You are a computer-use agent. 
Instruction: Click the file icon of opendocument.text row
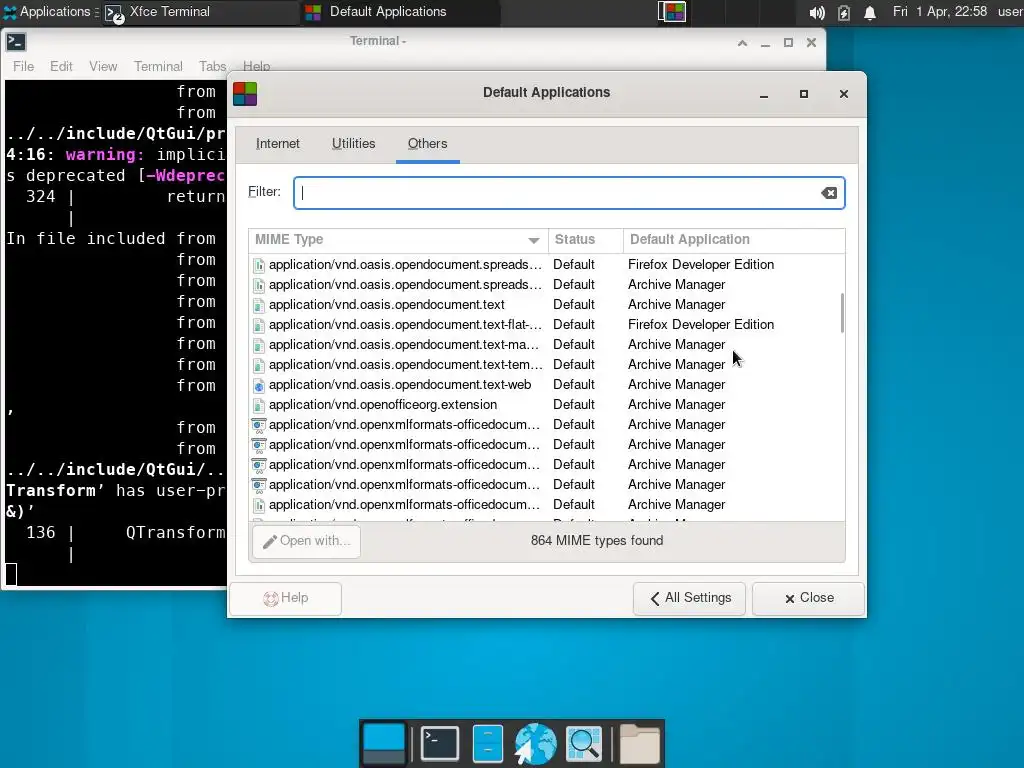click(x=259, y=306)
